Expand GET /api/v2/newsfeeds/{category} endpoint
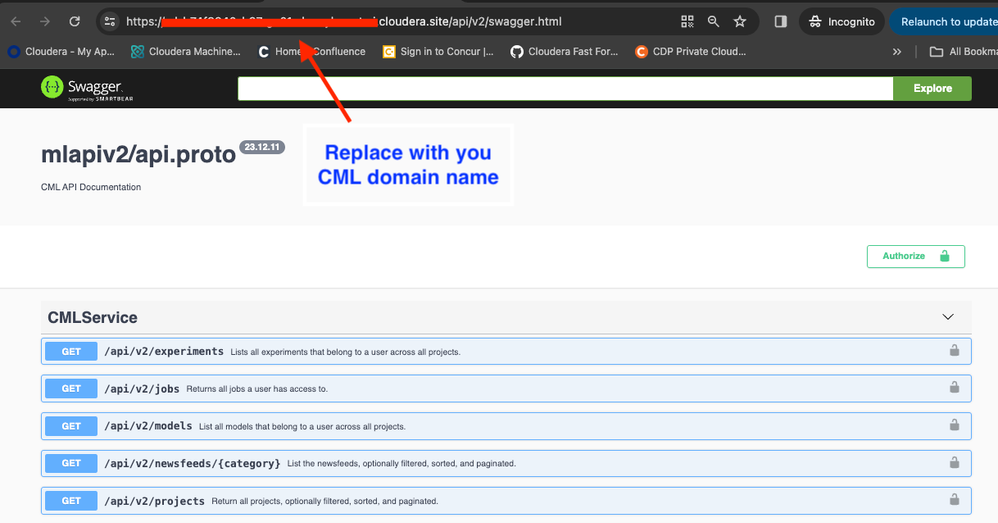The width and height of the screenshot is (998, 523). [506, 463]
